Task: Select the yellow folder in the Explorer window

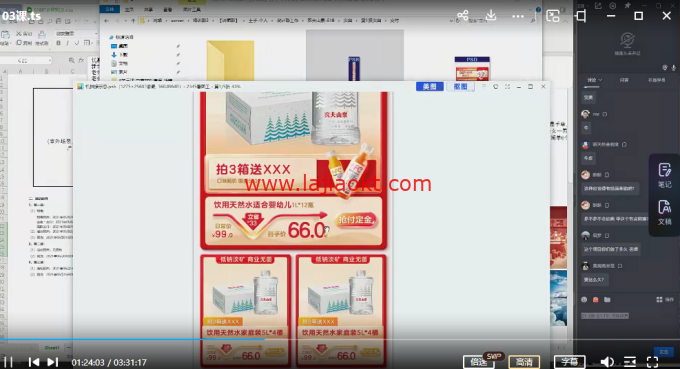Action: point(230,61)
